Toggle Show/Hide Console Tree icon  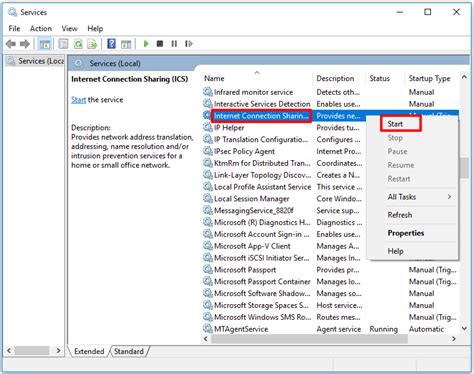(45, 44)
